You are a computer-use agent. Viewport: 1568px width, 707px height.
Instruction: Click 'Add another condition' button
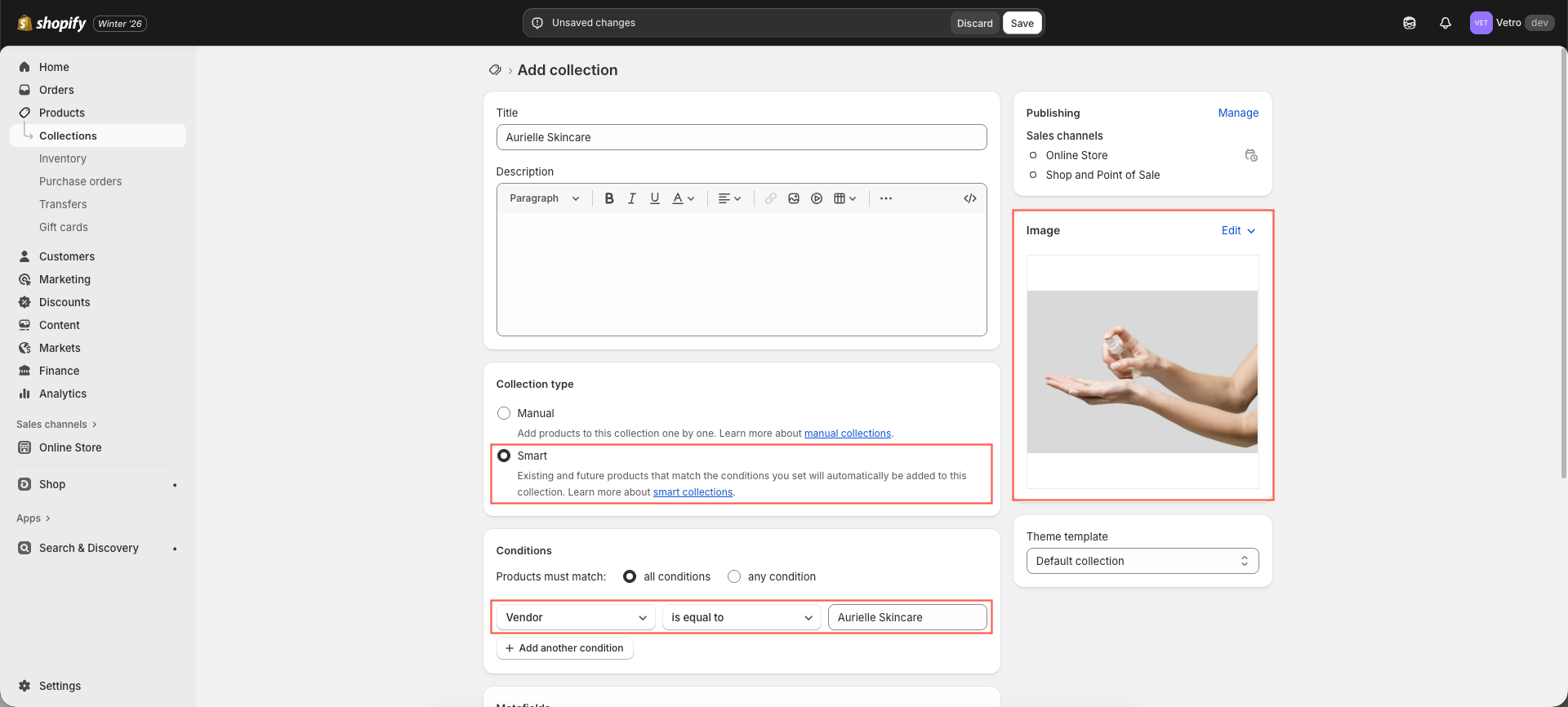(x=564, y=648)
